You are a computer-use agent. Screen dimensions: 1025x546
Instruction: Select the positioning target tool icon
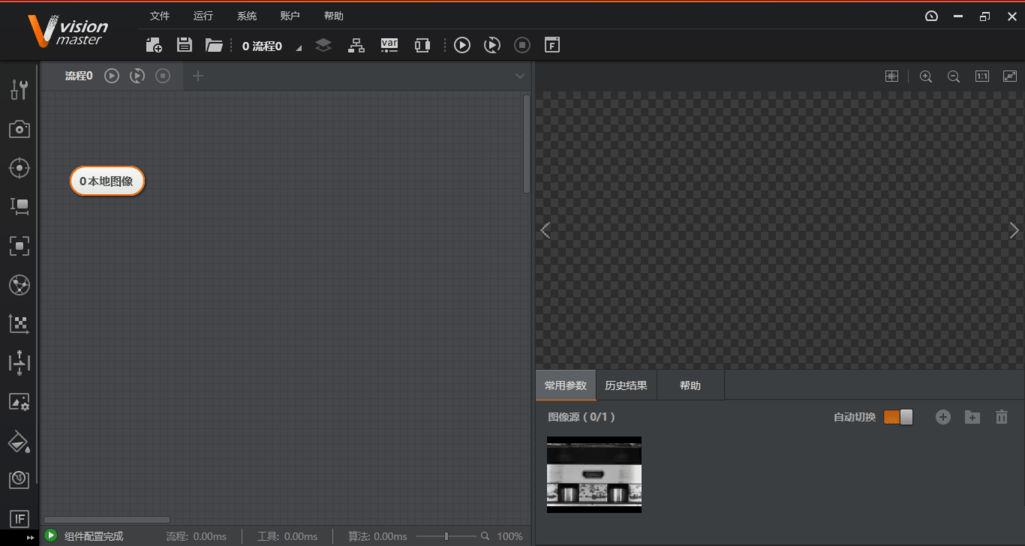click(x=19, y=168)
